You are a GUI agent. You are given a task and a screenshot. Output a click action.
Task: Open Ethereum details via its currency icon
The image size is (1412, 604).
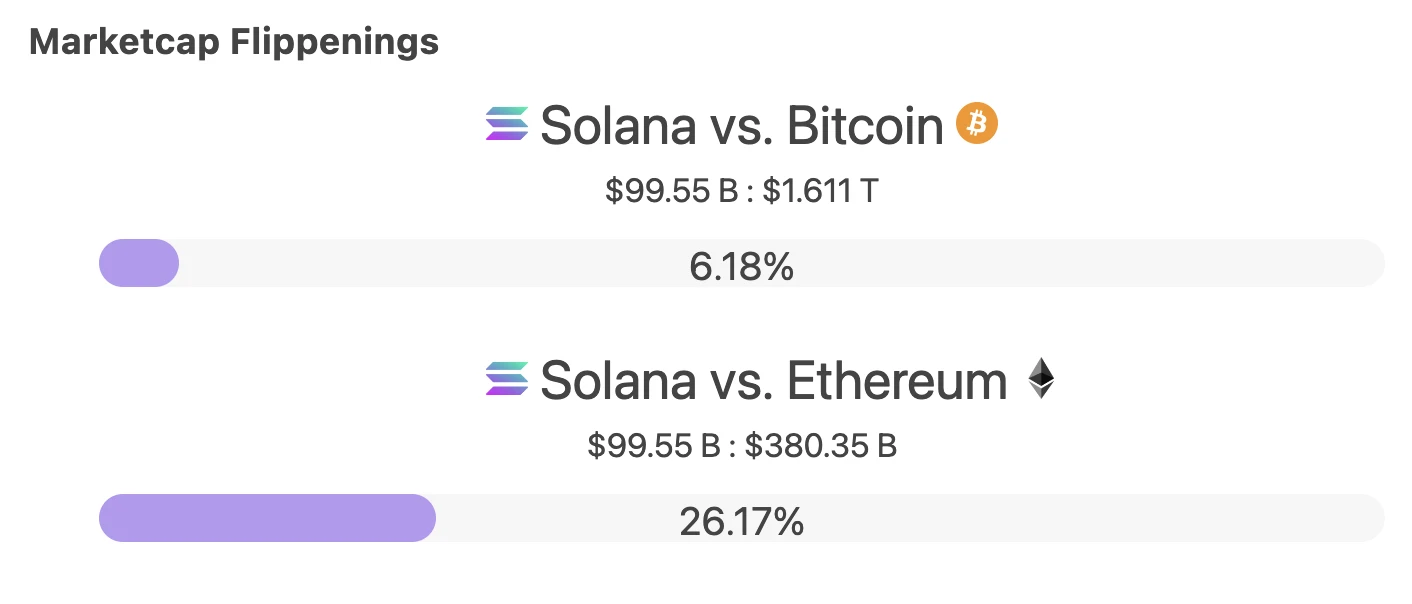(x=1040, y=378)
